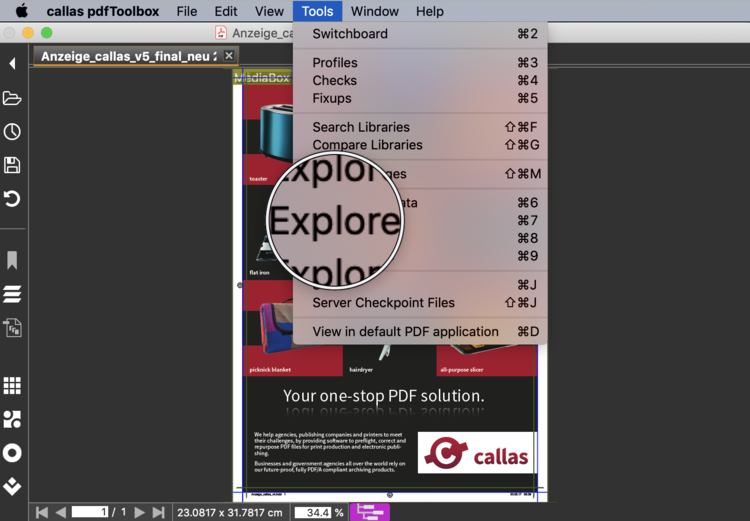
Task: Choose Compare Libraries menu item
Action: point(420,144)
